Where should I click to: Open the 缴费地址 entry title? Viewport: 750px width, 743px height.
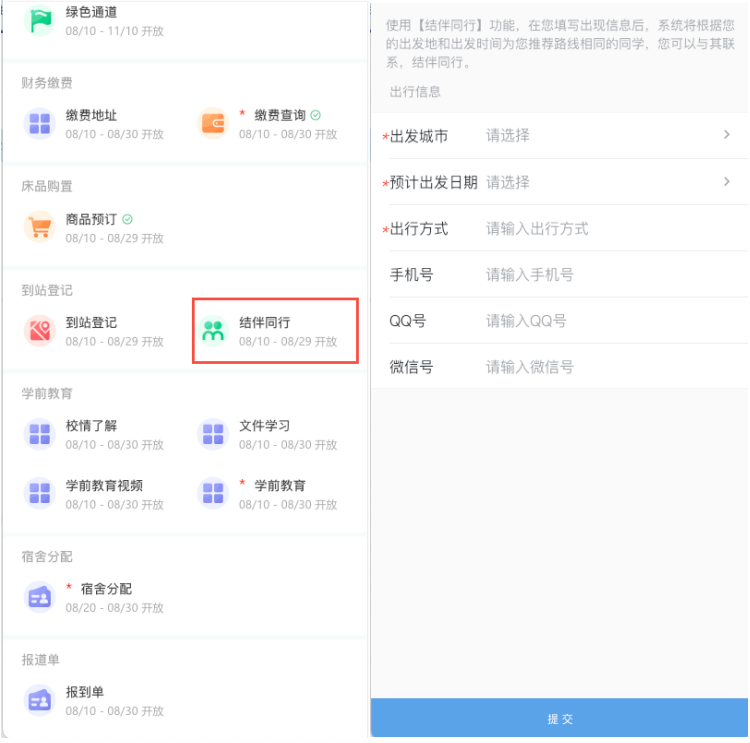coord(91,115)
